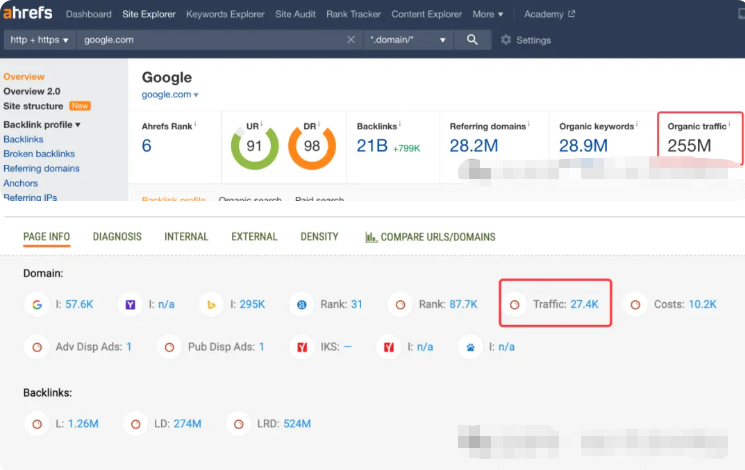Click the search magnifier button
Viewport: 745px width, 470px height.
(x=472, y=40)
